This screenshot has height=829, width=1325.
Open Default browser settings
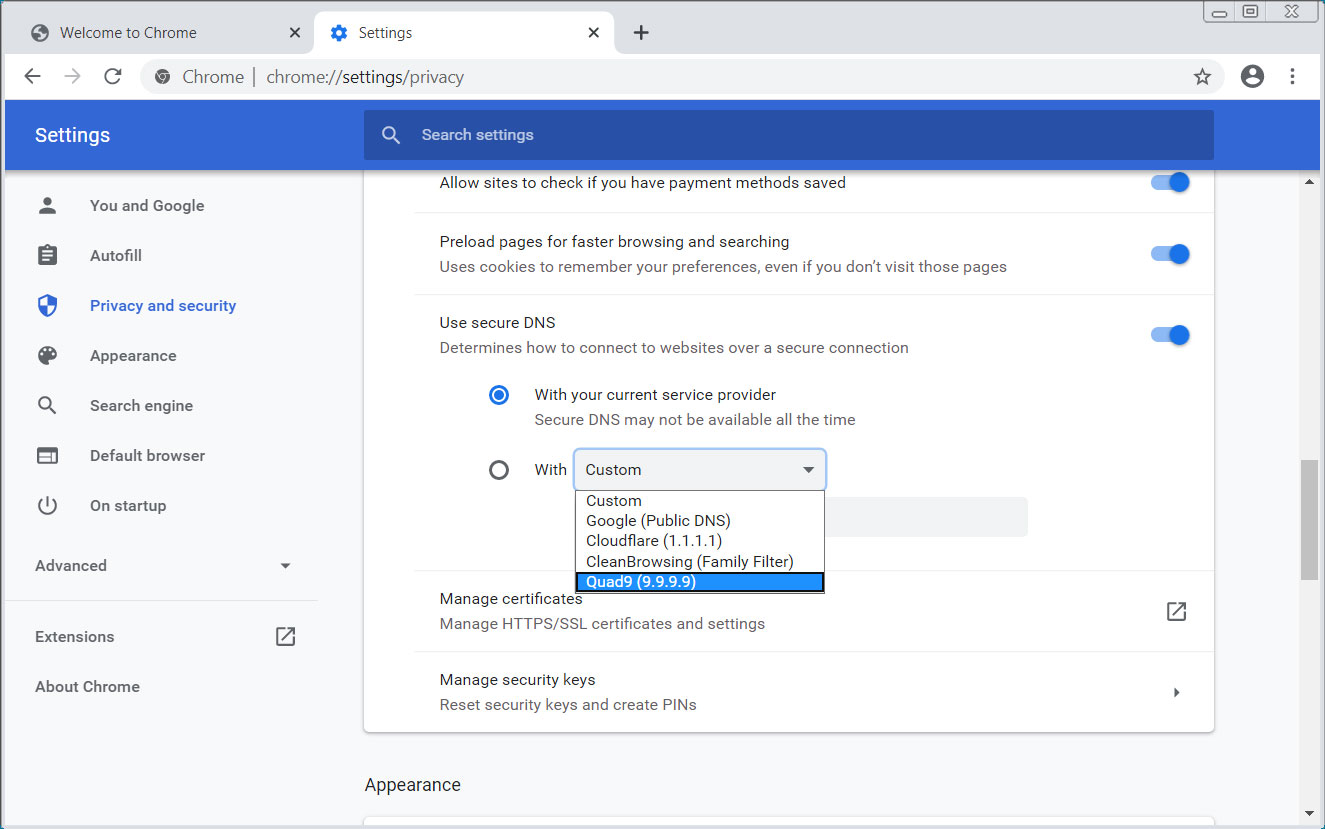[147, 455]
